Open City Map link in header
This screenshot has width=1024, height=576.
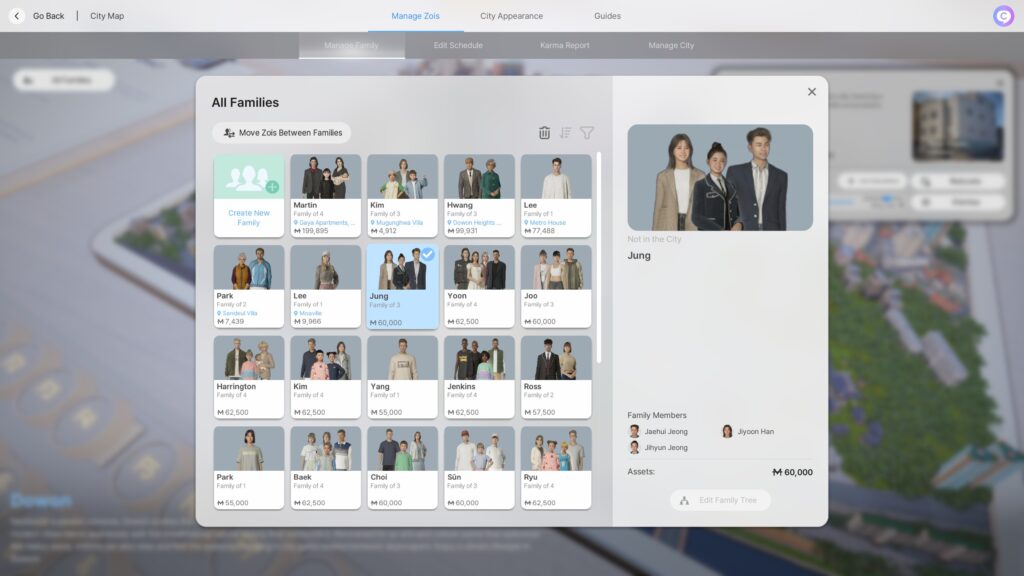click(x=107, y=16)
